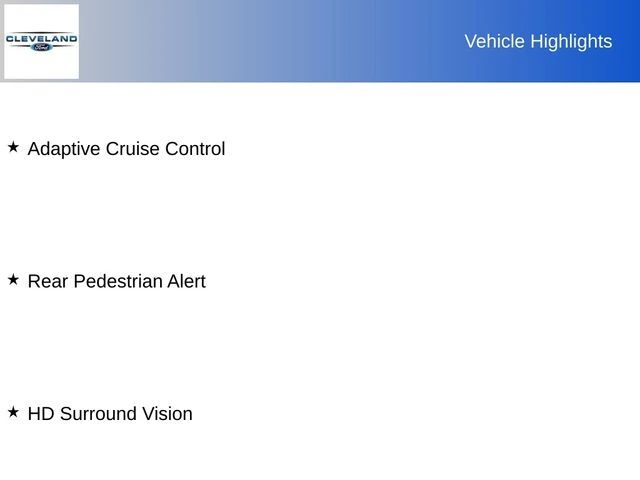
Task: Click the blue gradient header banner
Action: (x=300, y=41)
